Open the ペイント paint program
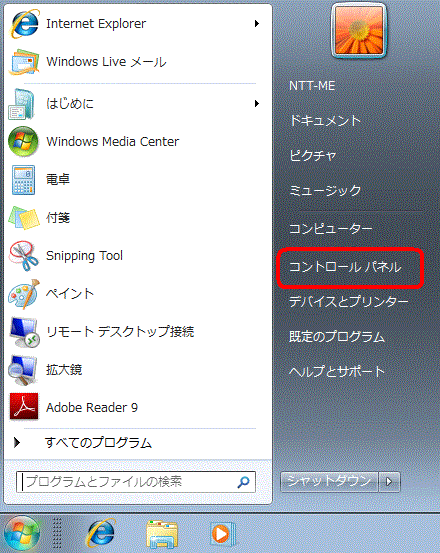This screenshot has width=440, height=553. 134,294
